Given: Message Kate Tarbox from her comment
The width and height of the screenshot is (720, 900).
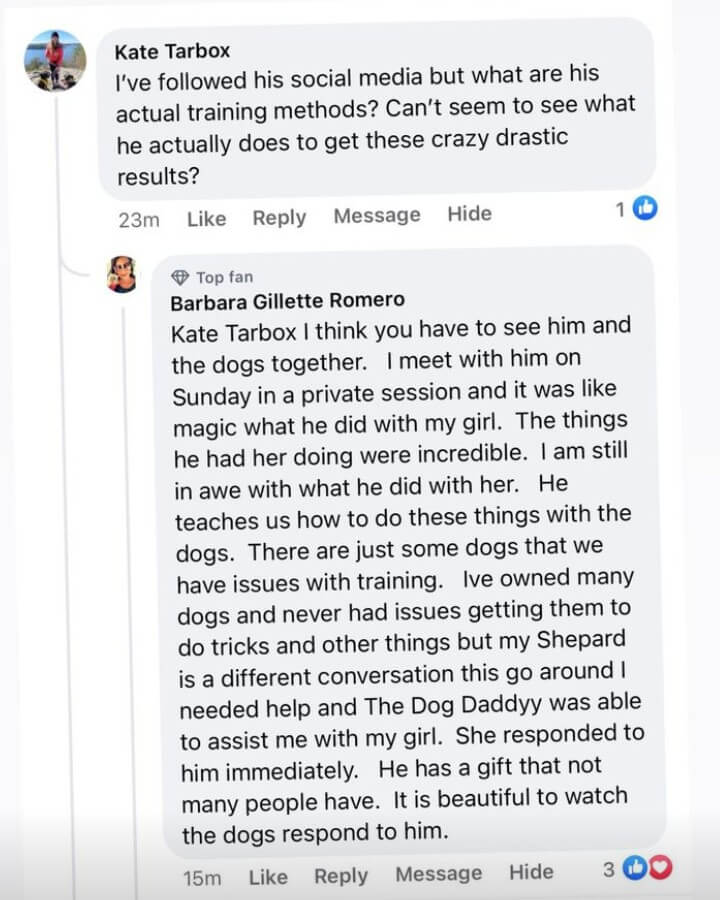Looking at the screenshot, I should 377,215.
